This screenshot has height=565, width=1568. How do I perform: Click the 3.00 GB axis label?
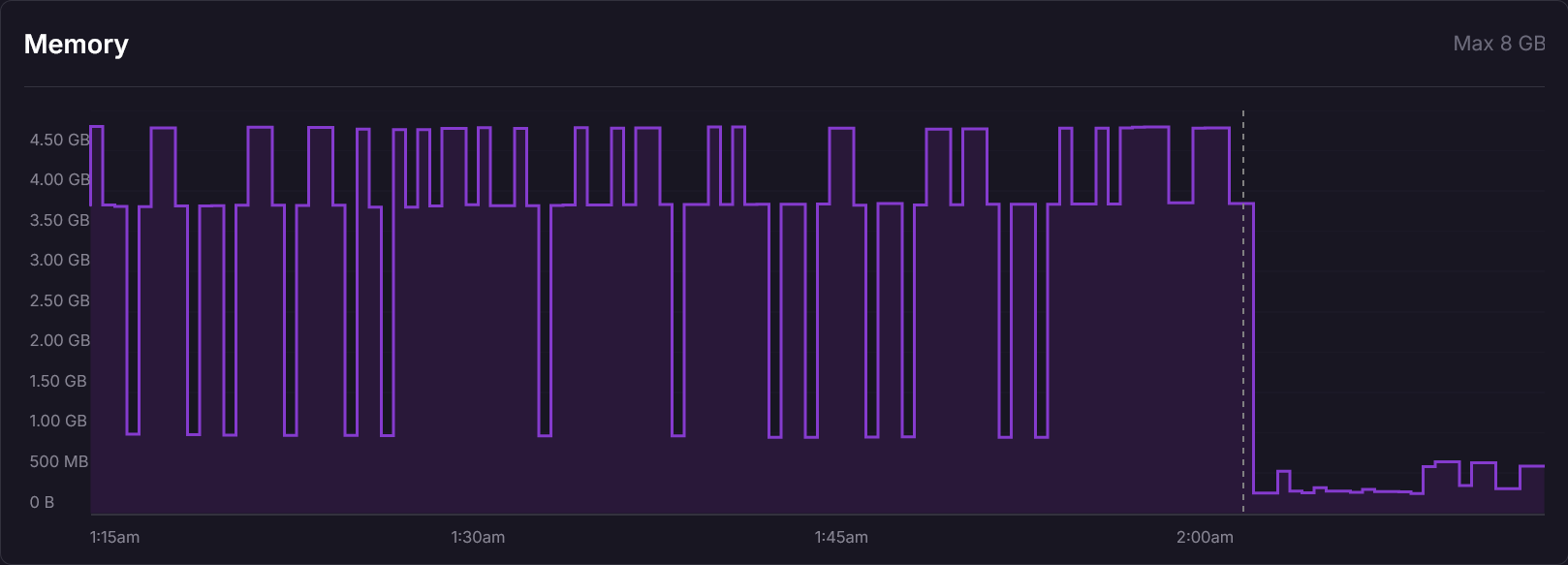click(x=59, y=260)
